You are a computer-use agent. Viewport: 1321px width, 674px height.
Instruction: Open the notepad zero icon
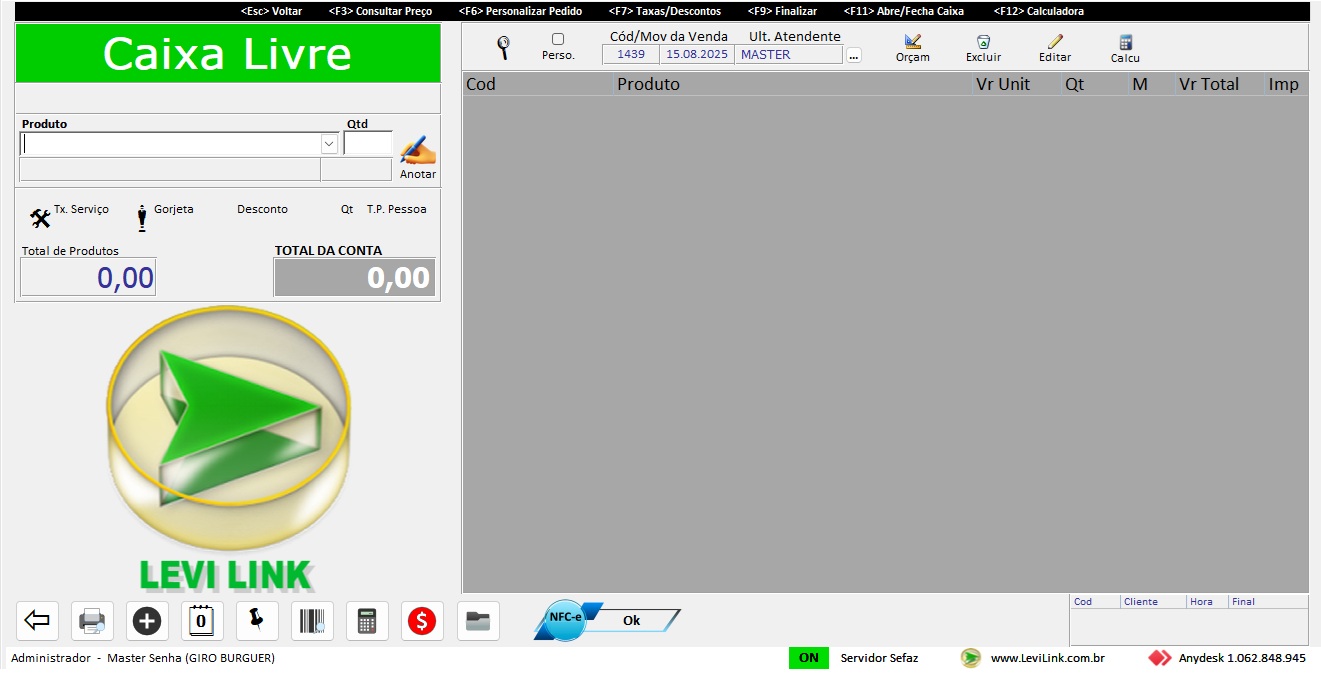click(202, 621)
